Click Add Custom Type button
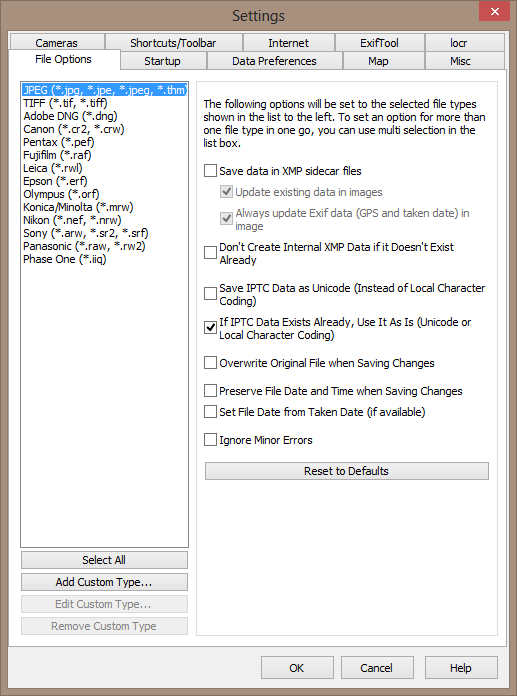Image resolution: width=517 pixels, height=696 pixels. (104, 582)
